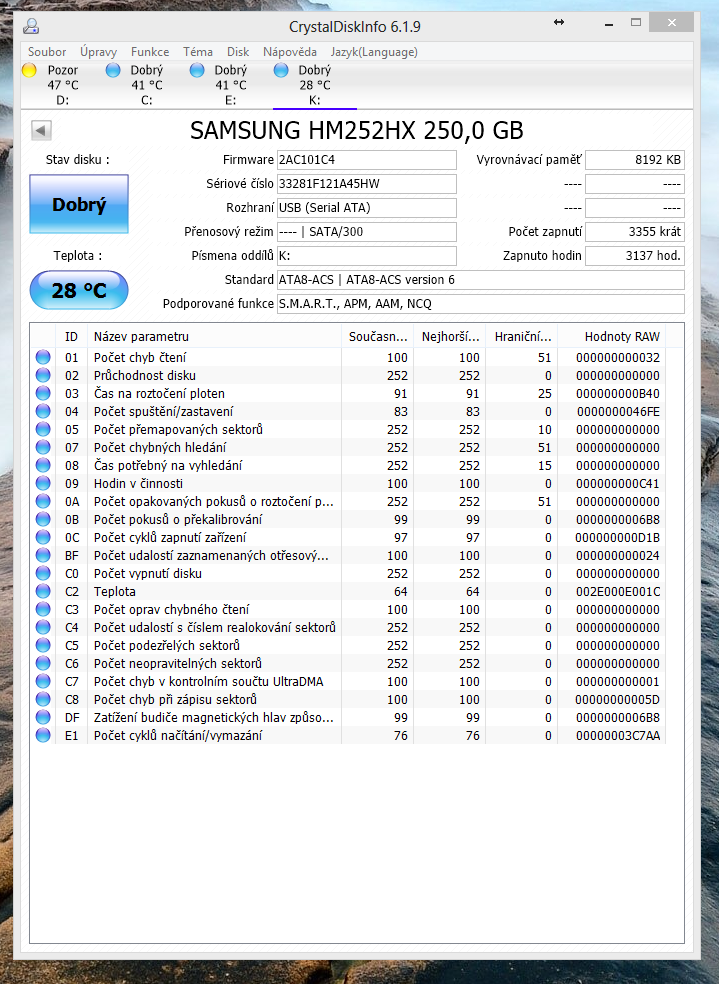Select the Počet chybných hledání row

(x=348, y=447)
